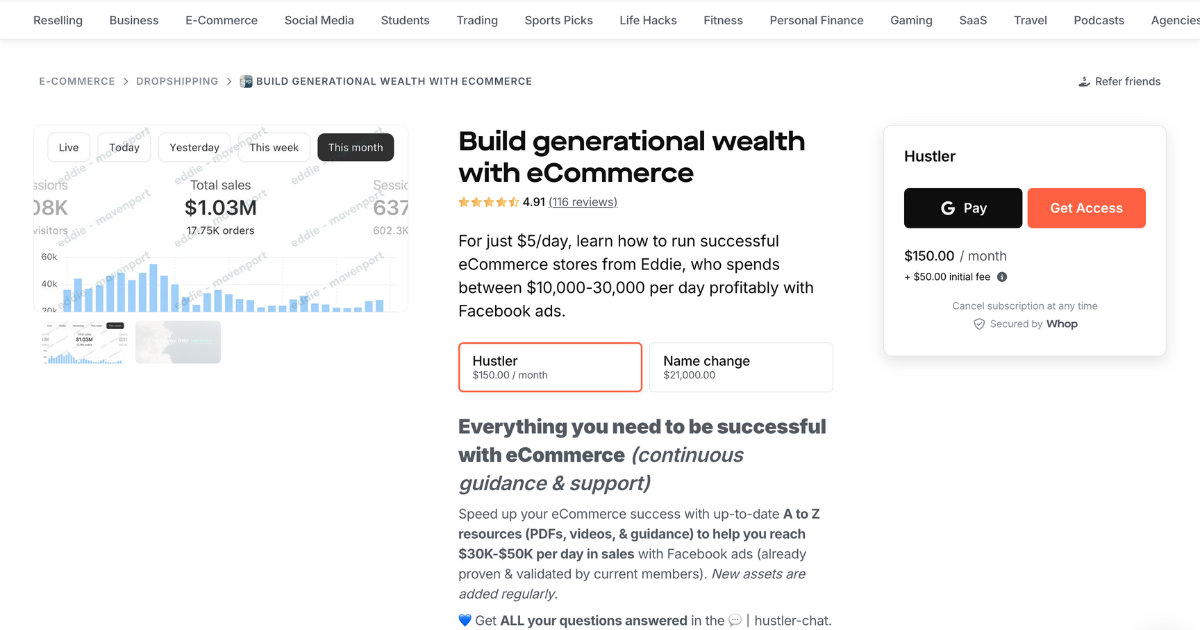Click the chat bubble icon next to hustler-chat
Image resolution: width=1200 pixels, height=630 pixels.
point(735,620)
